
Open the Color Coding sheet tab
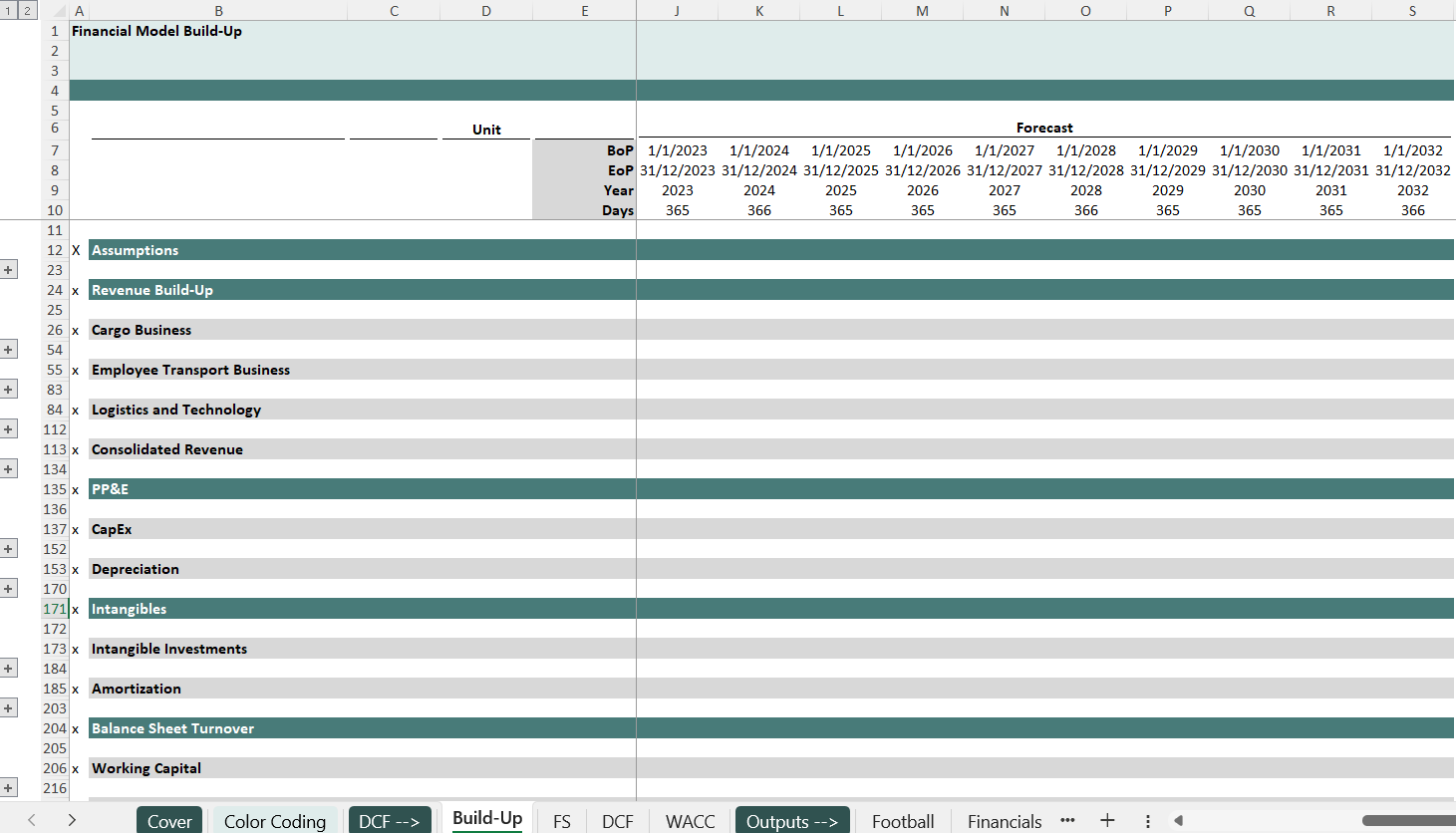coord(275,821)
